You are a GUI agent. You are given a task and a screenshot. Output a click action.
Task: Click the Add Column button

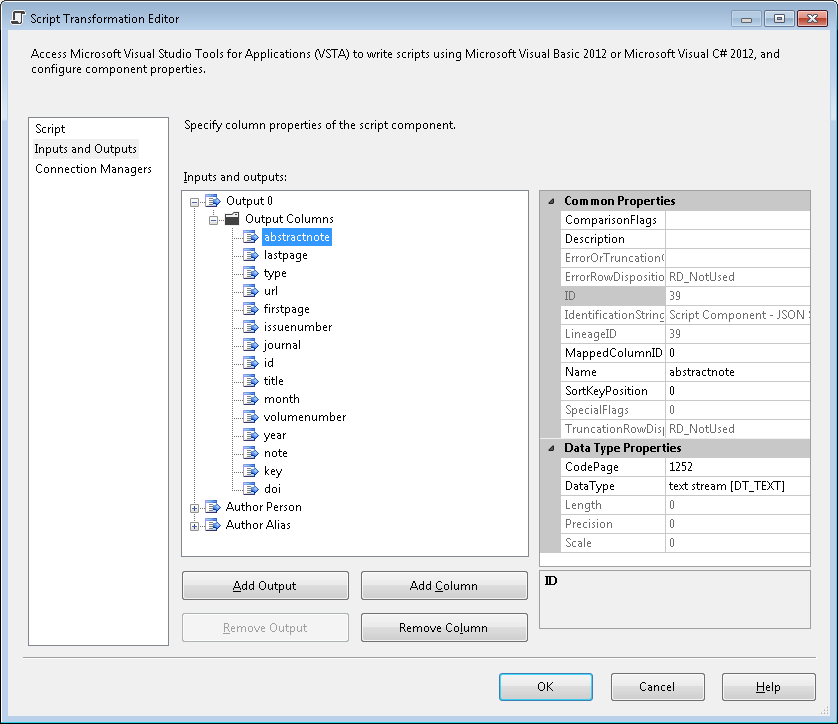tap(444, 585)
